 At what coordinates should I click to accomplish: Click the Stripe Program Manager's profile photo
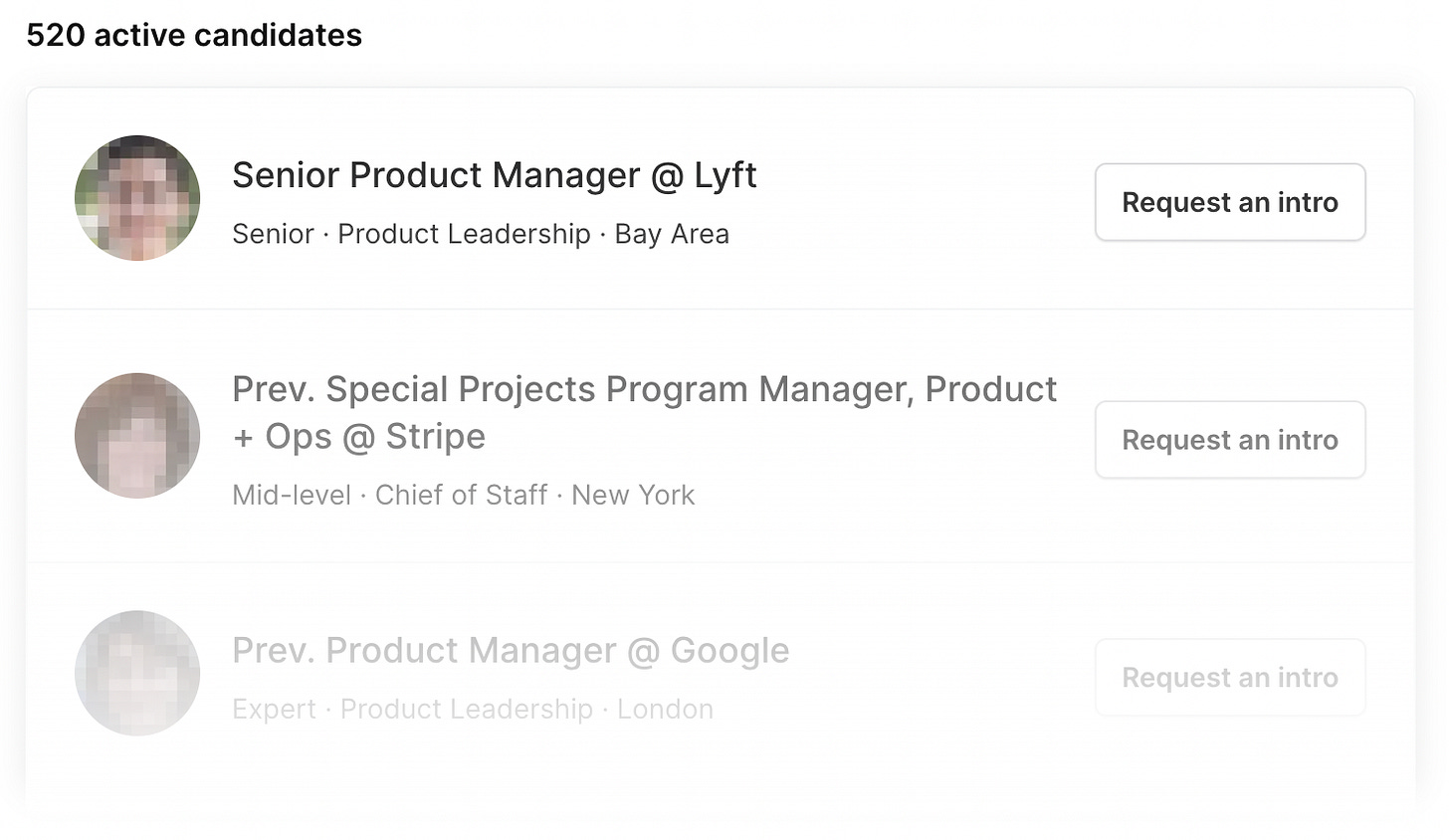(x=137, y=436)
